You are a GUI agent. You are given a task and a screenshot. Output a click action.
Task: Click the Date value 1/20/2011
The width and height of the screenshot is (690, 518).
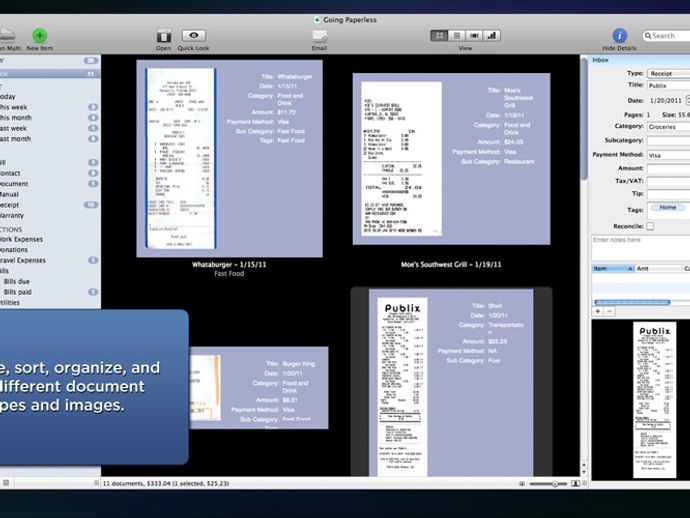click(x=665, y=100)
